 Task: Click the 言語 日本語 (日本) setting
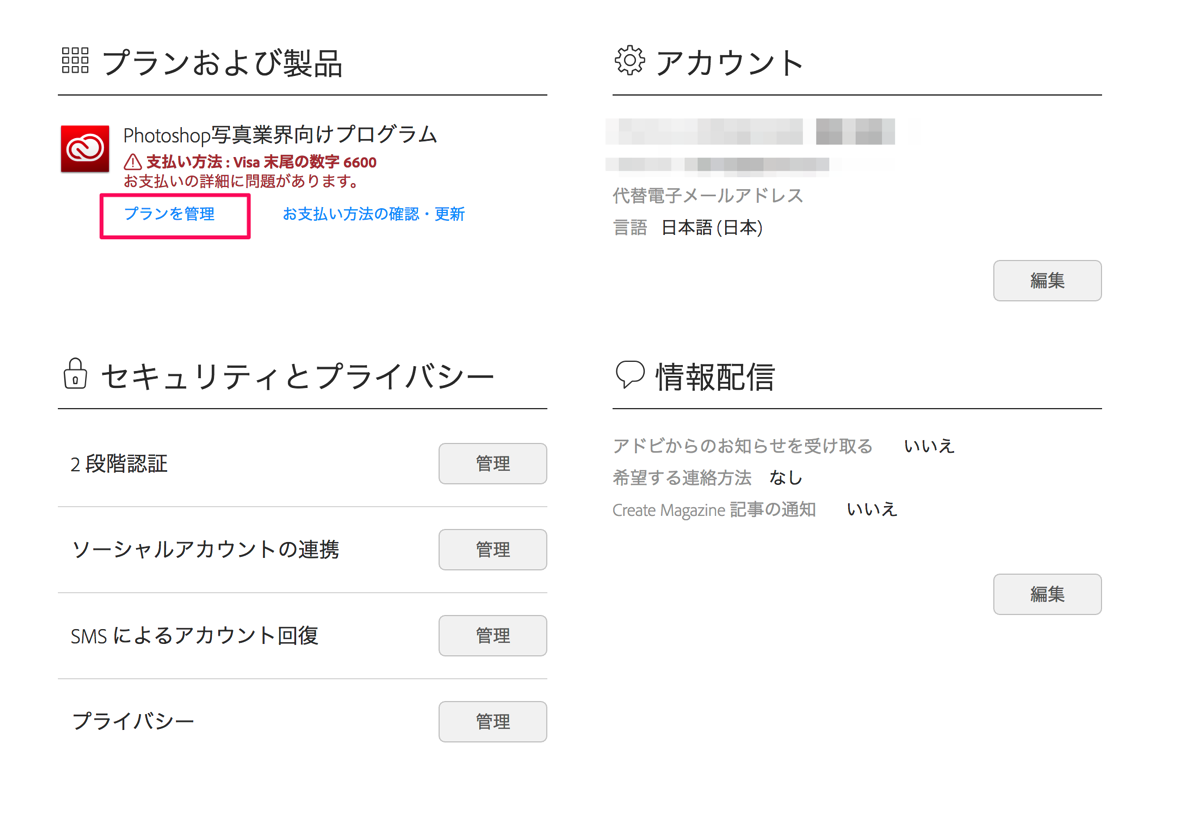688,228
